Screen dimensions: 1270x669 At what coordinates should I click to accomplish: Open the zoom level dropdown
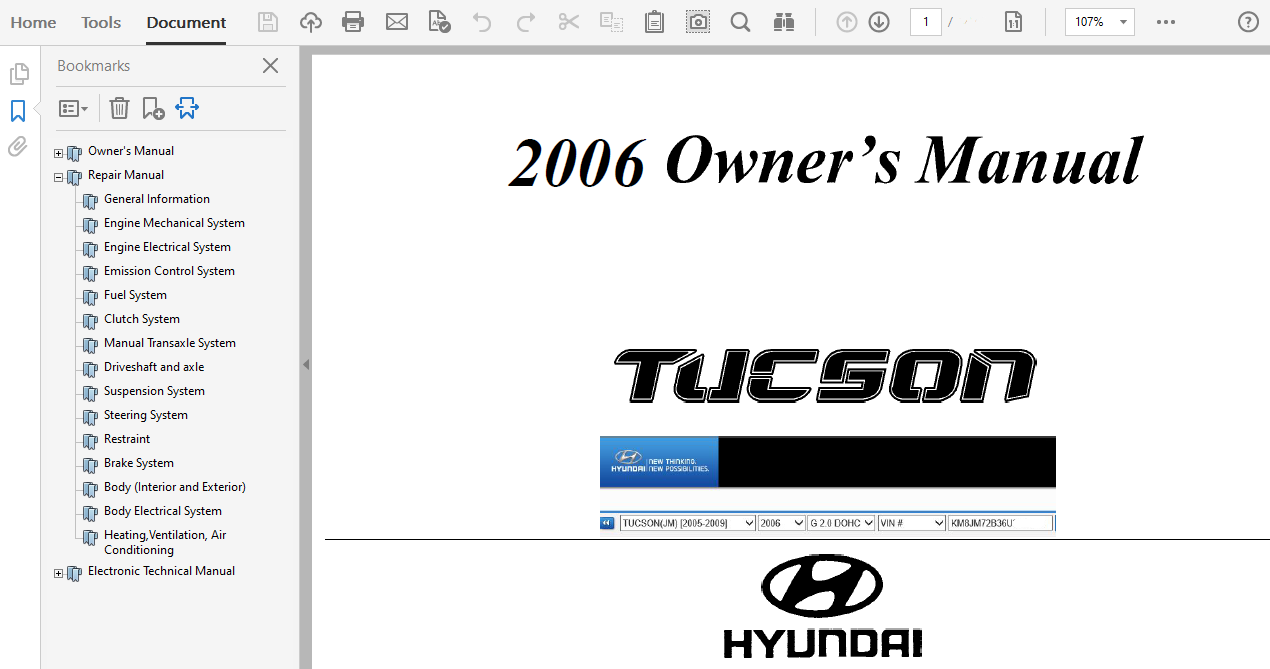[1123, 22]
